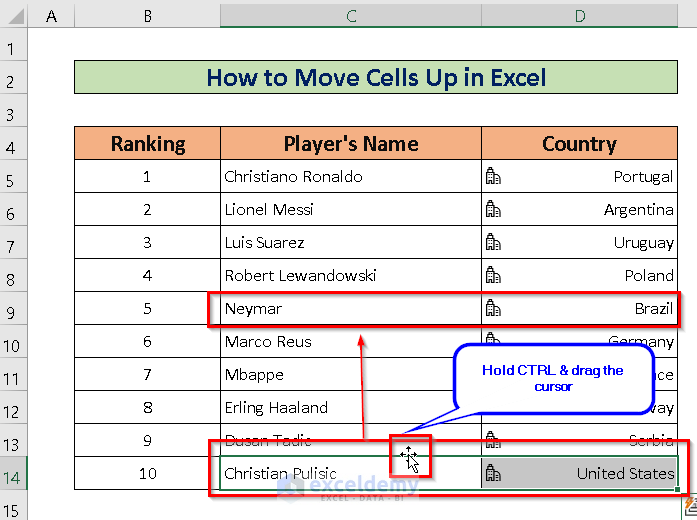Select row 12 header
This screenshot has height=520, width=697.
click(13, 407)
